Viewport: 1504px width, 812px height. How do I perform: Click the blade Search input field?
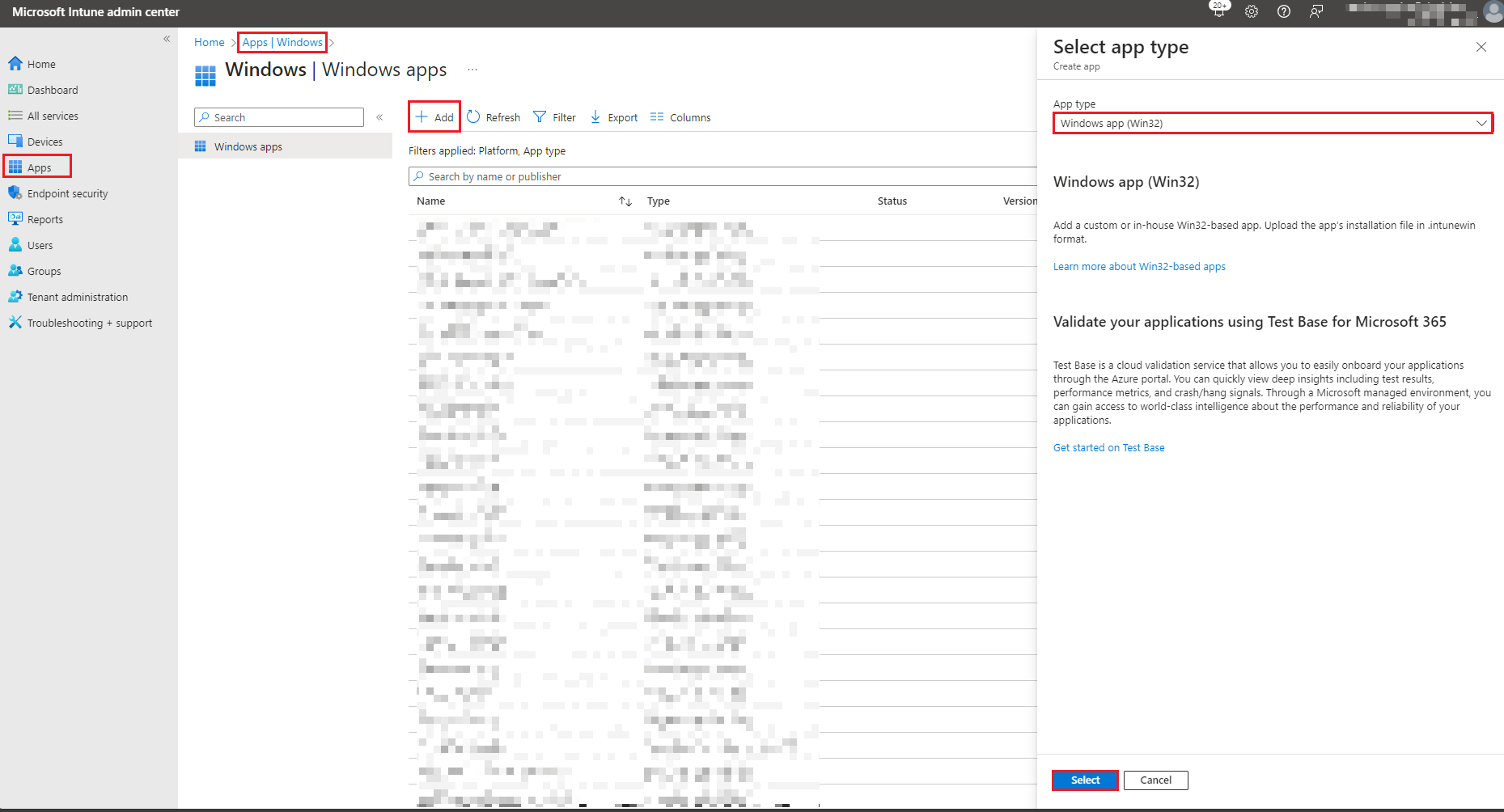pos(279,117)
